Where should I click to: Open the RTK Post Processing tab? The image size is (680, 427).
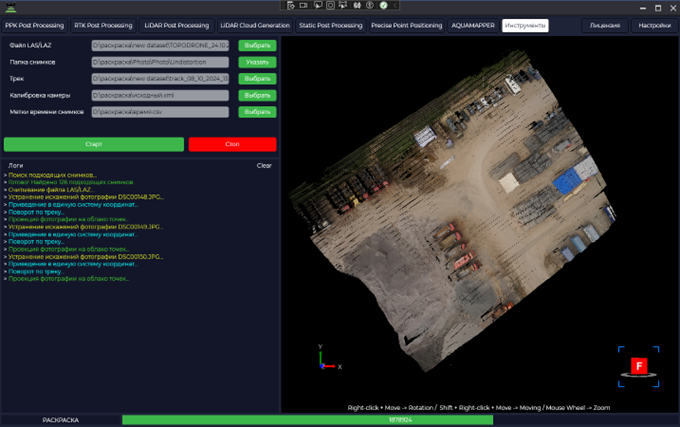103,26
